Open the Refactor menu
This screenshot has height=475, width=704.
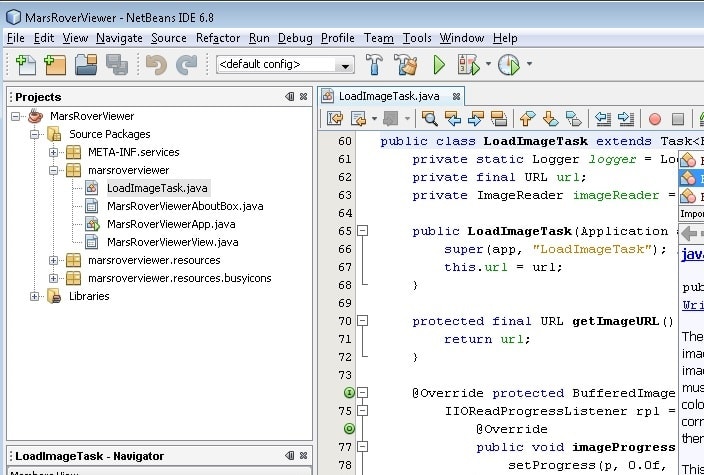[218, 38]
